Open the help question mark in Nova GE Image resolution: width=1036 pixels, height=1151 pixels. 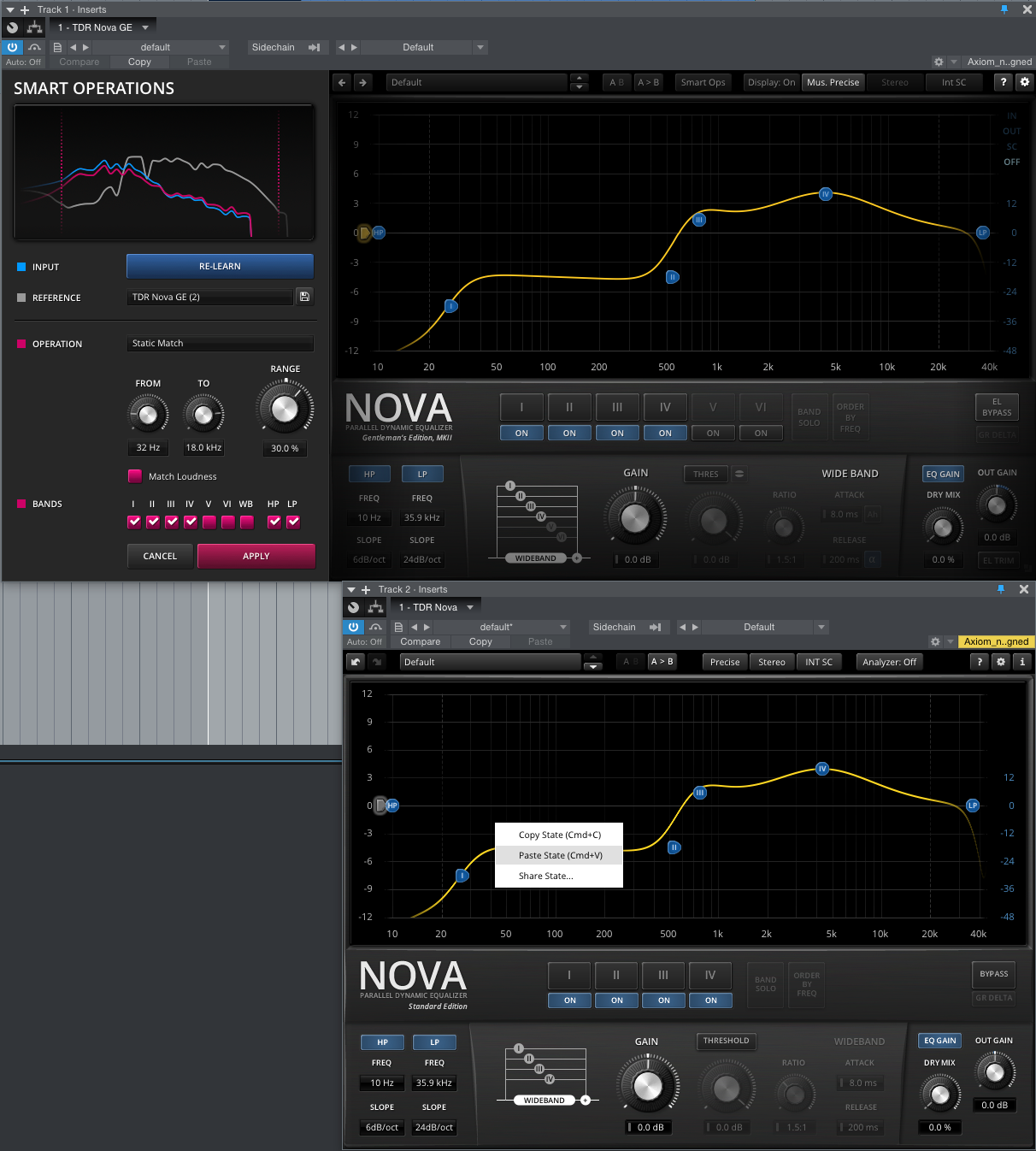(x=1004, y=82)
